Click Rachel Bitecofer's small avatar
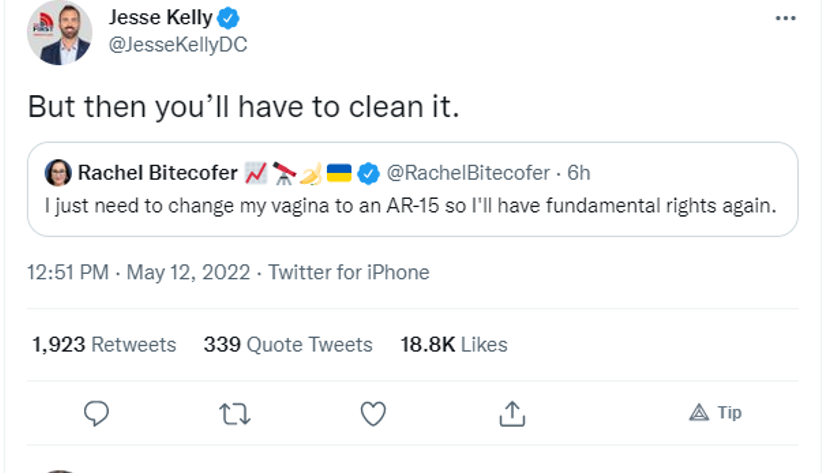The image size is (822, 473). pos(57,173)
